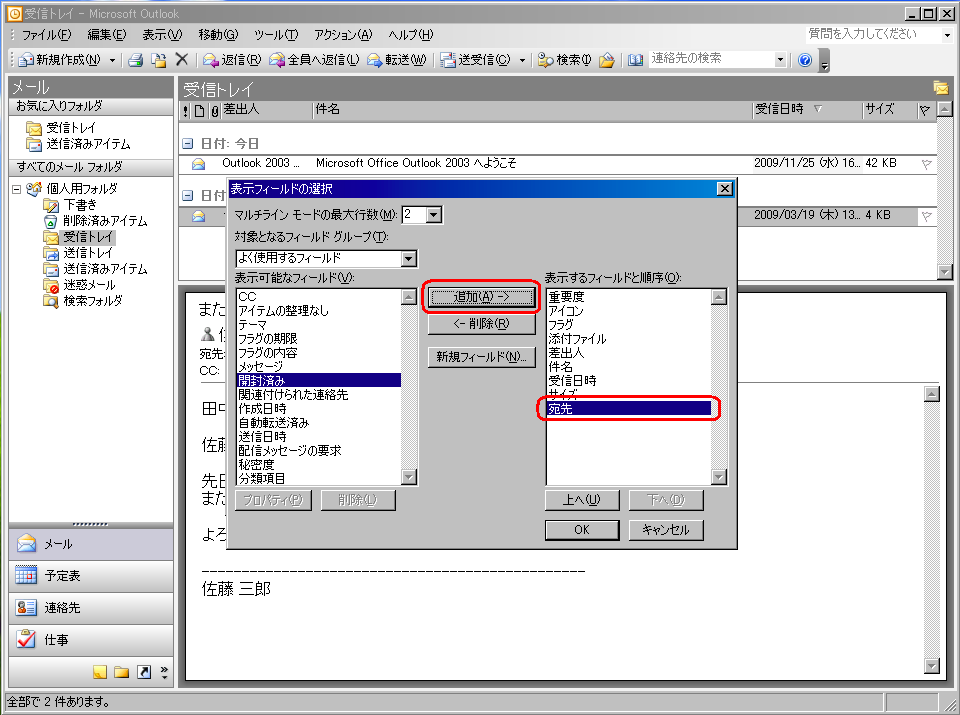Open メール navigation pane button

(91, 544)
